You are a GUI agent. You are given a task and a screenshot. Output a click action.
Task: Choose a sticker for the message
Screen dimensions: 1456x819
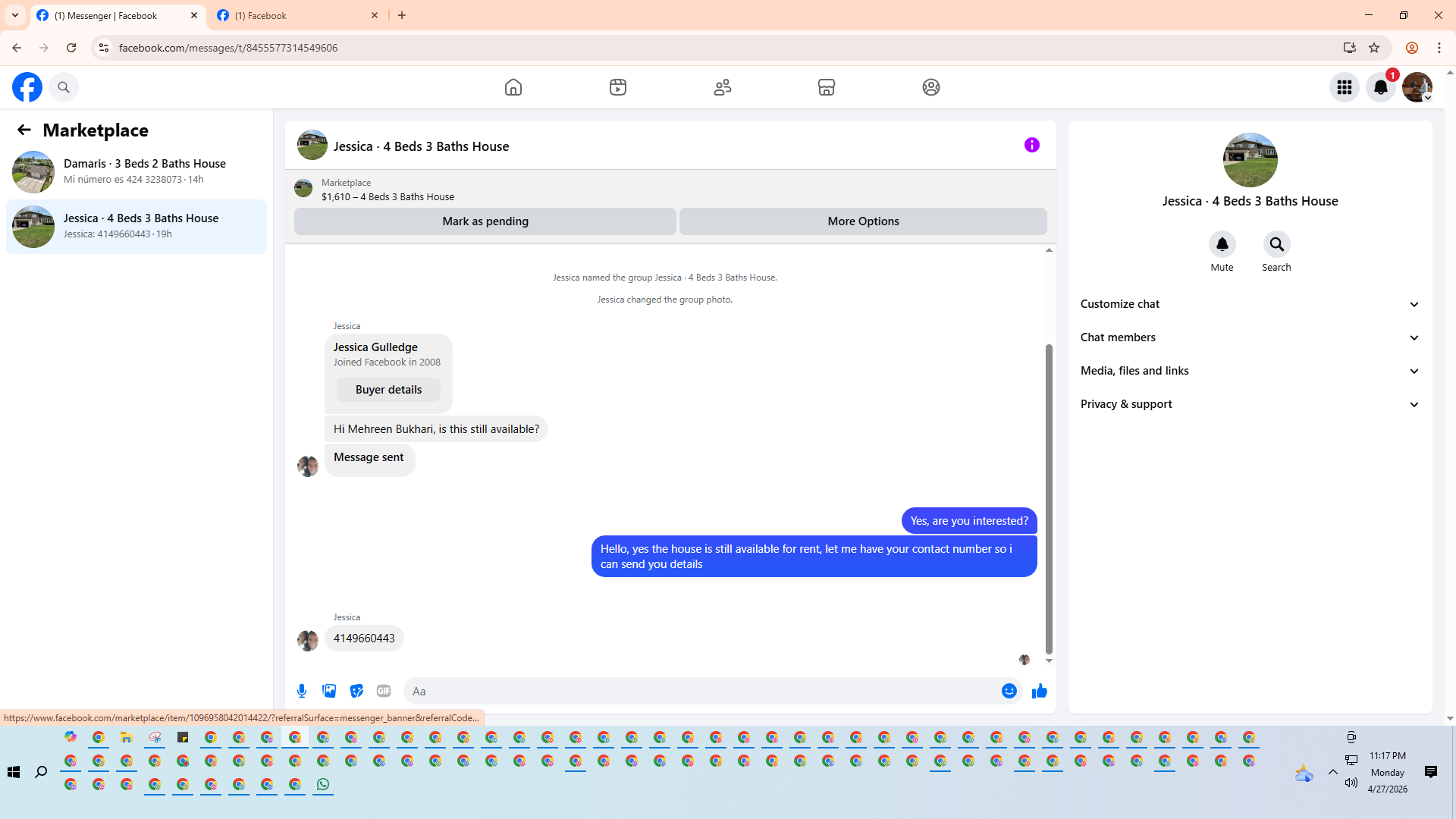(x=356, y=691)
